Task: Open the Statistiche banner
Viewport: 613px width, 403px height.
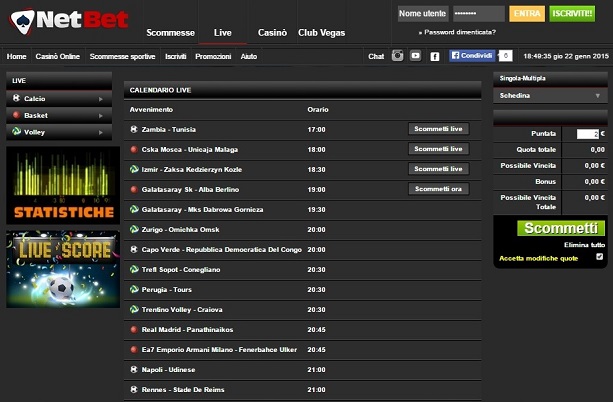Action: click(x=63, y=185)
